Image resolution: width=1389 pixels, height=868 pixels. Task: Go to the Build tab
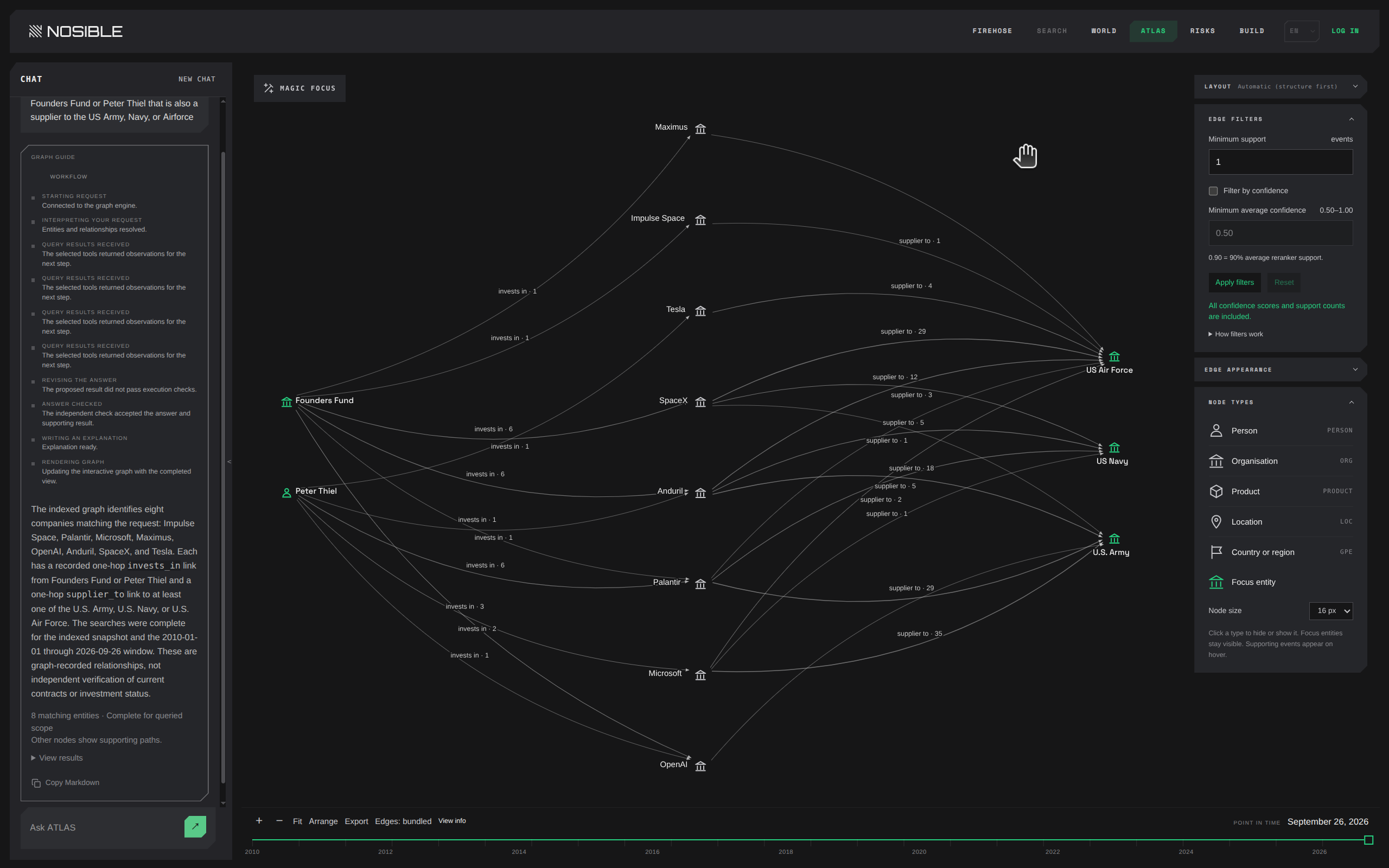tap(1251, 31)
